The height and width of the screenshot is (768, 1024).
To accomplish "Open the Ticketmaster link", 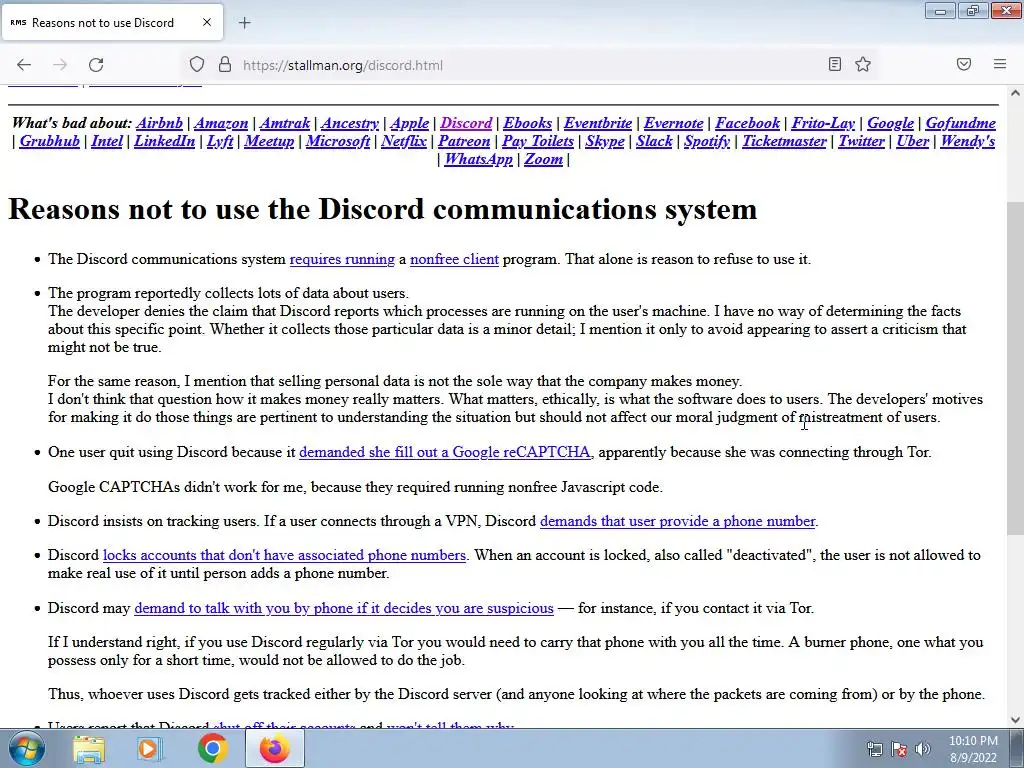I will coord(784,141).
